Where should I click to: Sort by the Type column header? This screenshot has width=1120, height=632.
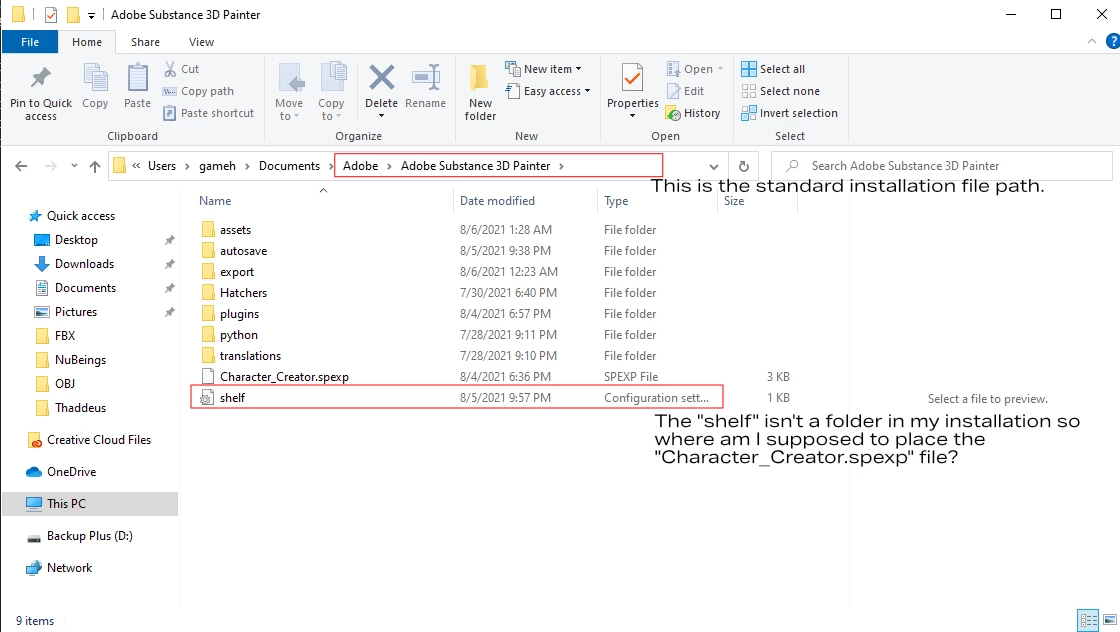(x=616, y=201)
